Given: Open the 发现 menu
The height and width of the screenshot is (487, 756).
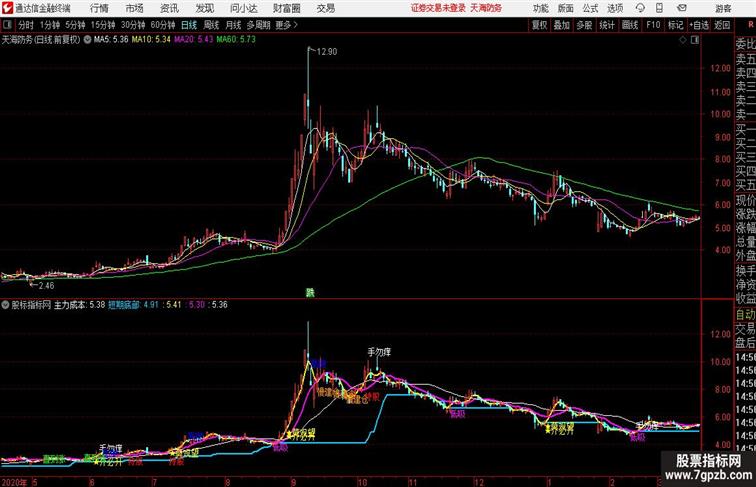Looking at the screenshot, I should tap(204, 8).
